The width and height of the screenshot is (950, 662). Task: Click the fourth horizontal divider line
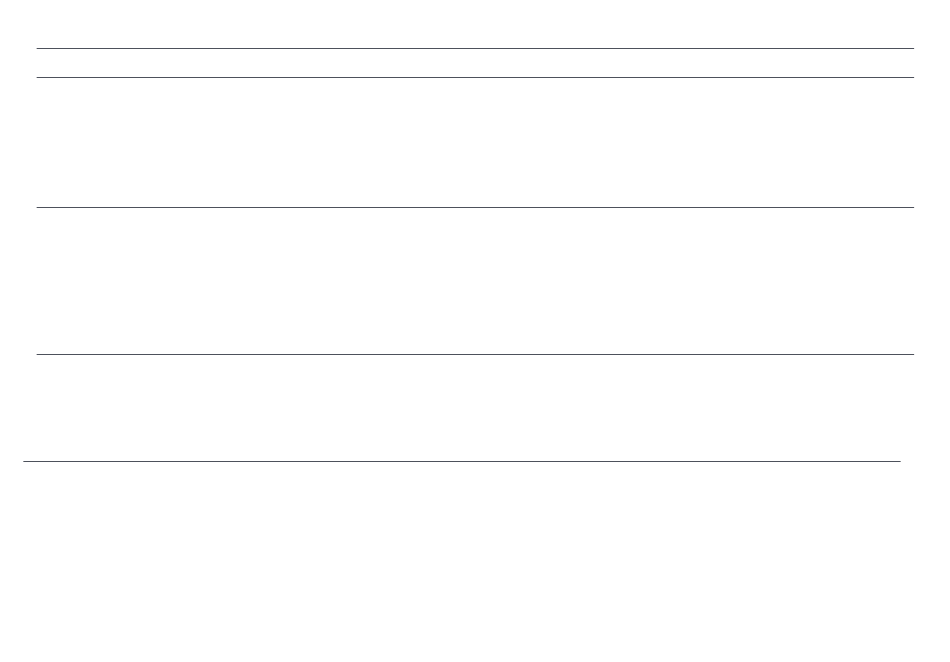click(475, 354)
